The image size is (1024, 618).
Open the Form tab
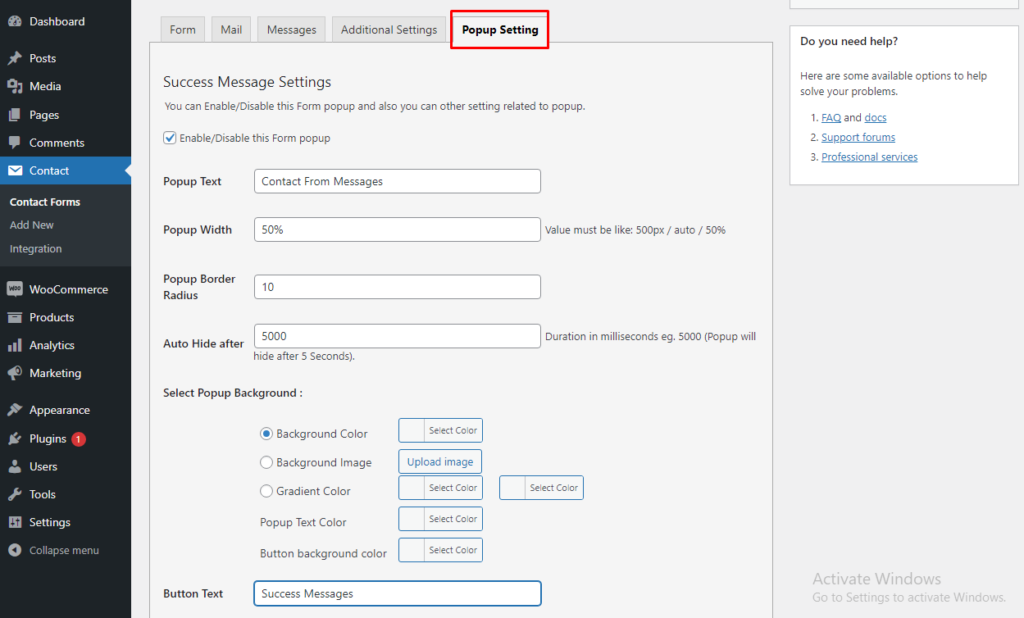[183, 29]
